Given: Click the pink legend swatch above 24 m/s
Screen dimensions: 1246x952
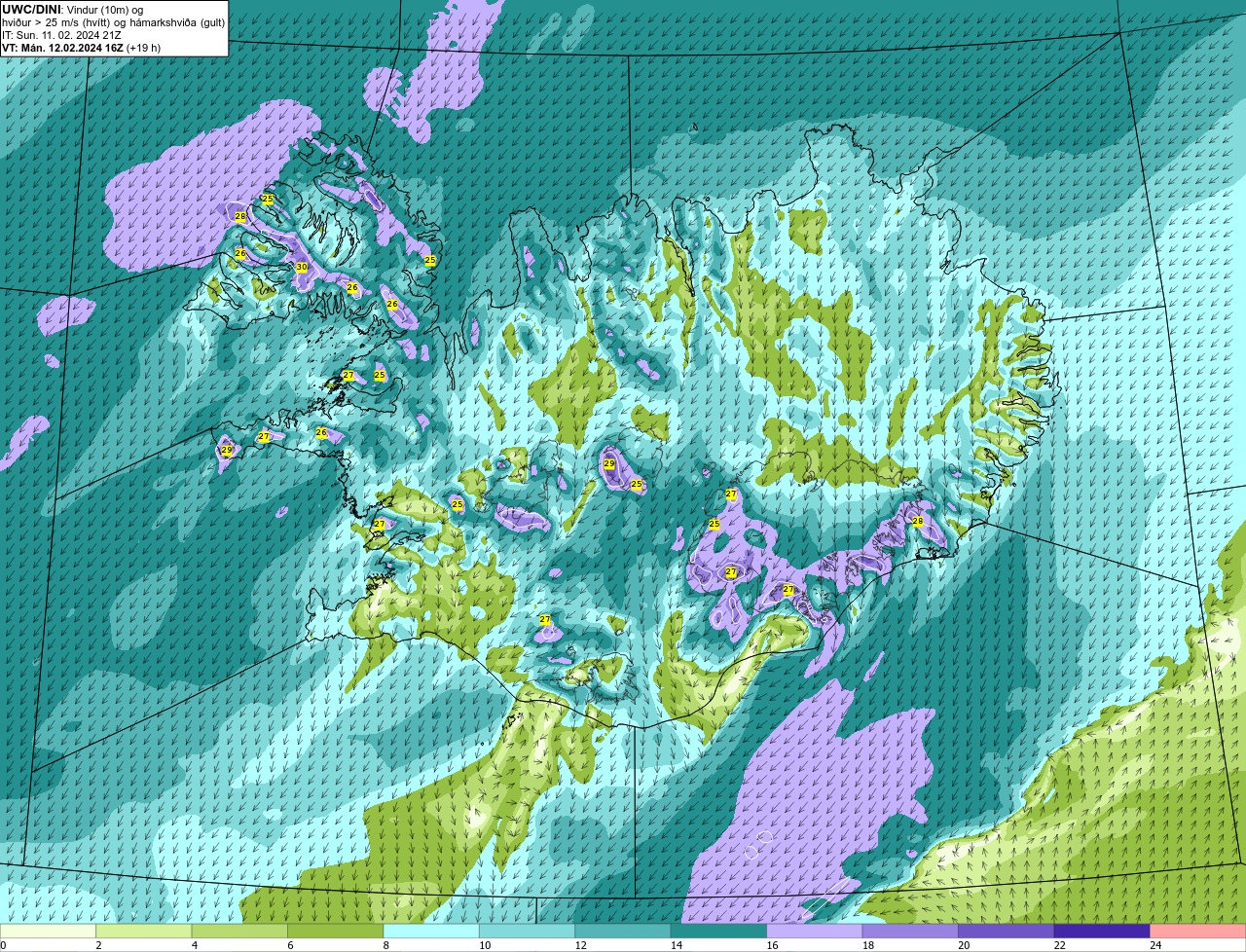Looking at the screenshot, I should click(x=1197, y=931).
